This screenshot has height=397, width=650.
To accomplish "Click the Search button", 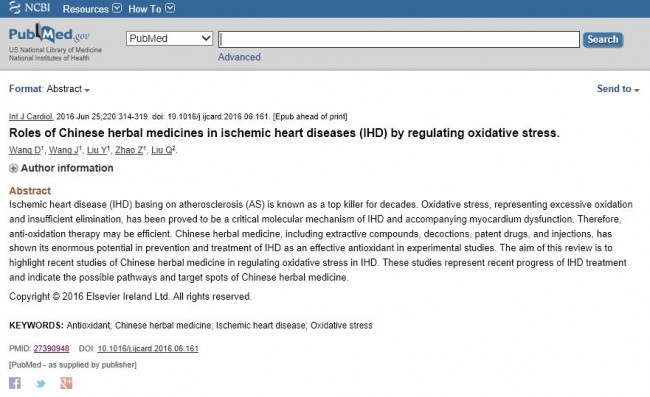I will [x=603, y=39].
